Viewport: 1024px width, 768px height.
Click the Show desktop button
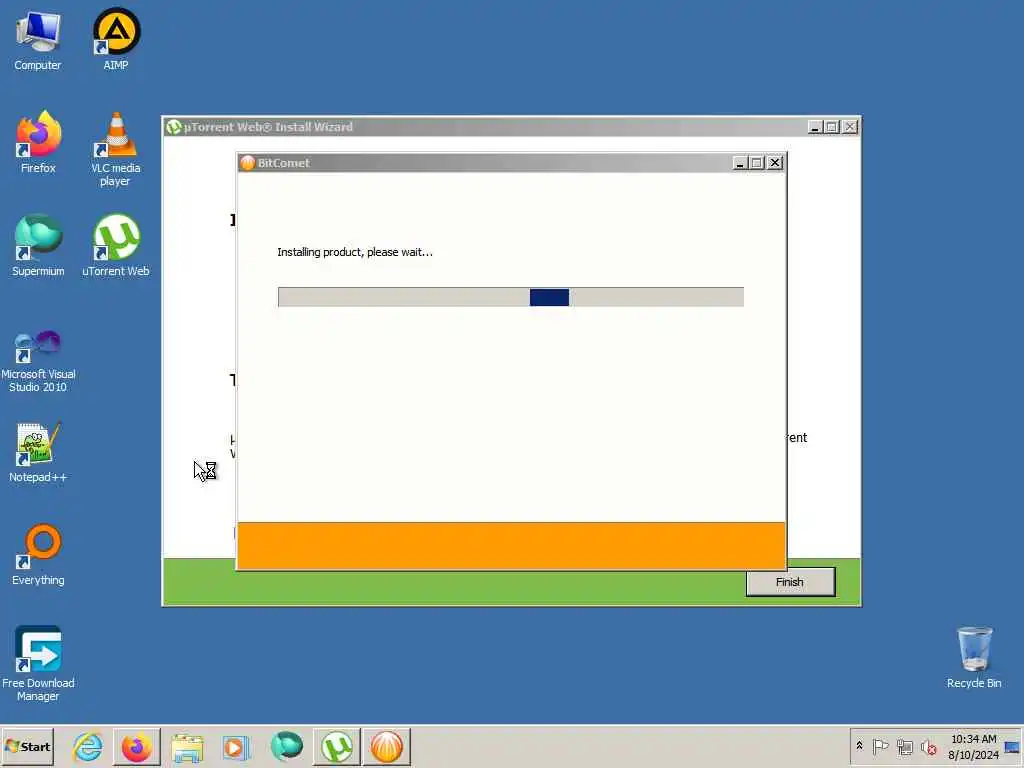(x=1013, y=746)
